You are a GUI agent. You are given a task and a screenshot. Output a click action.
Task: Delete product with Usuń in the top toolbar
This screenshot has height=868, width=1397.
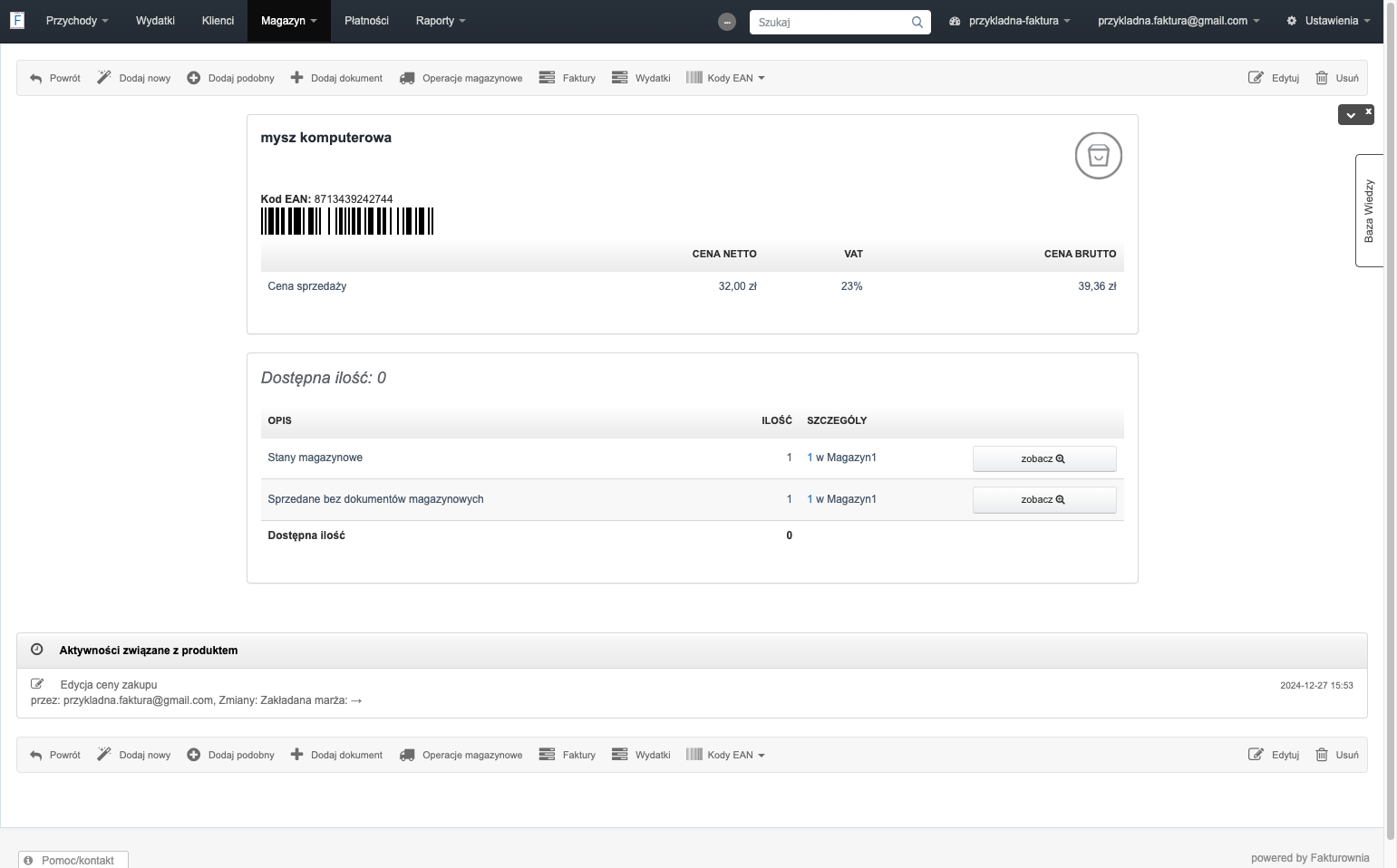[1337, 78]
